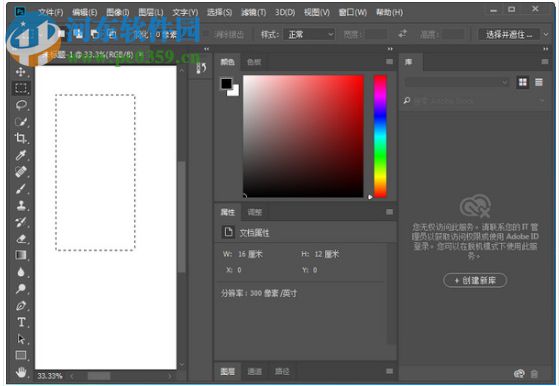Choose Intersect with selection mode
The width and height of the screenshot is (559, 386).
(112, 34)
